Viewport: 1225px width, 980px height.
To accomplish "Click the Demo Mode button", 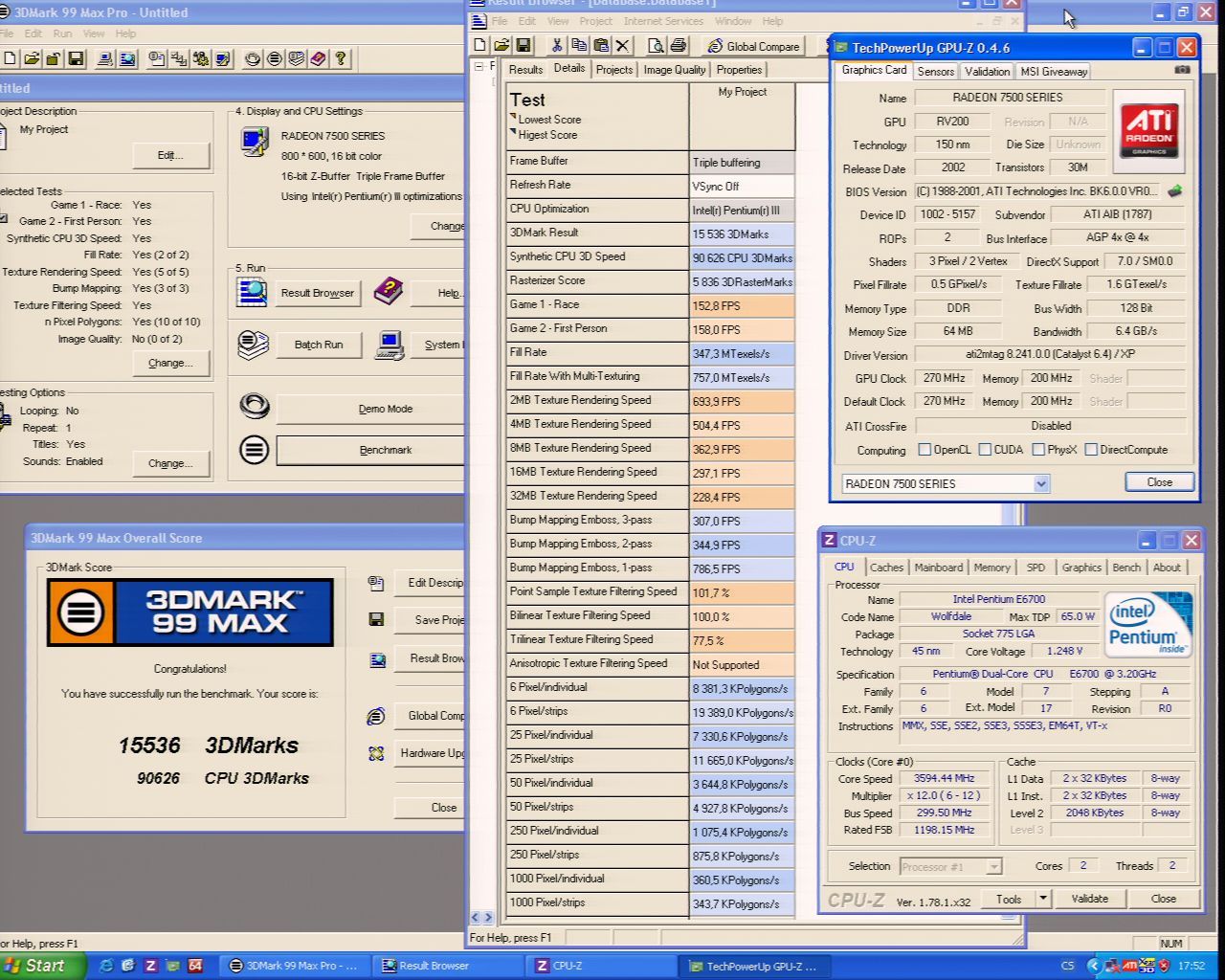I will (x=371, y=409).
